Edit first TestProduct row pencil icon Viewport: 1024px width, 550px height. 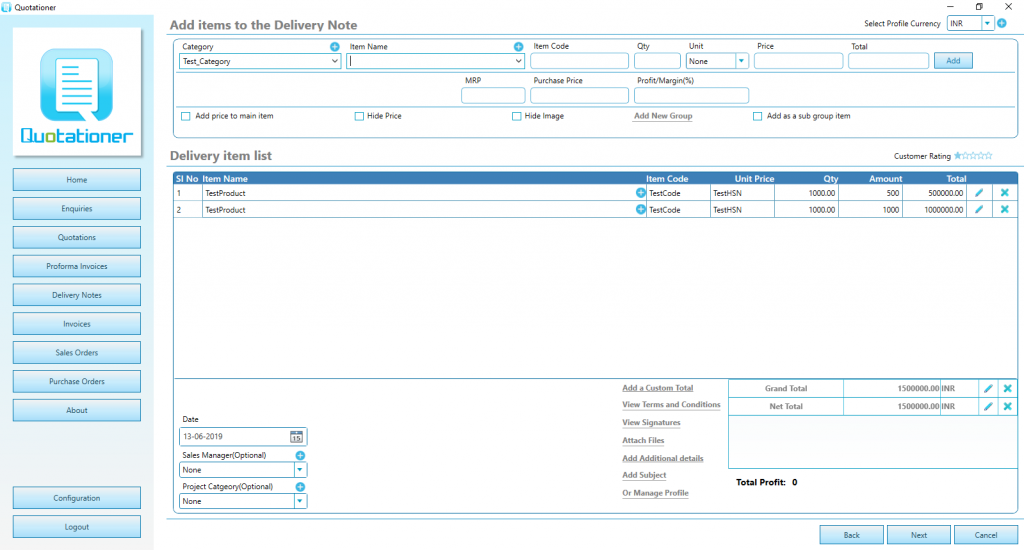click(979, 193)
